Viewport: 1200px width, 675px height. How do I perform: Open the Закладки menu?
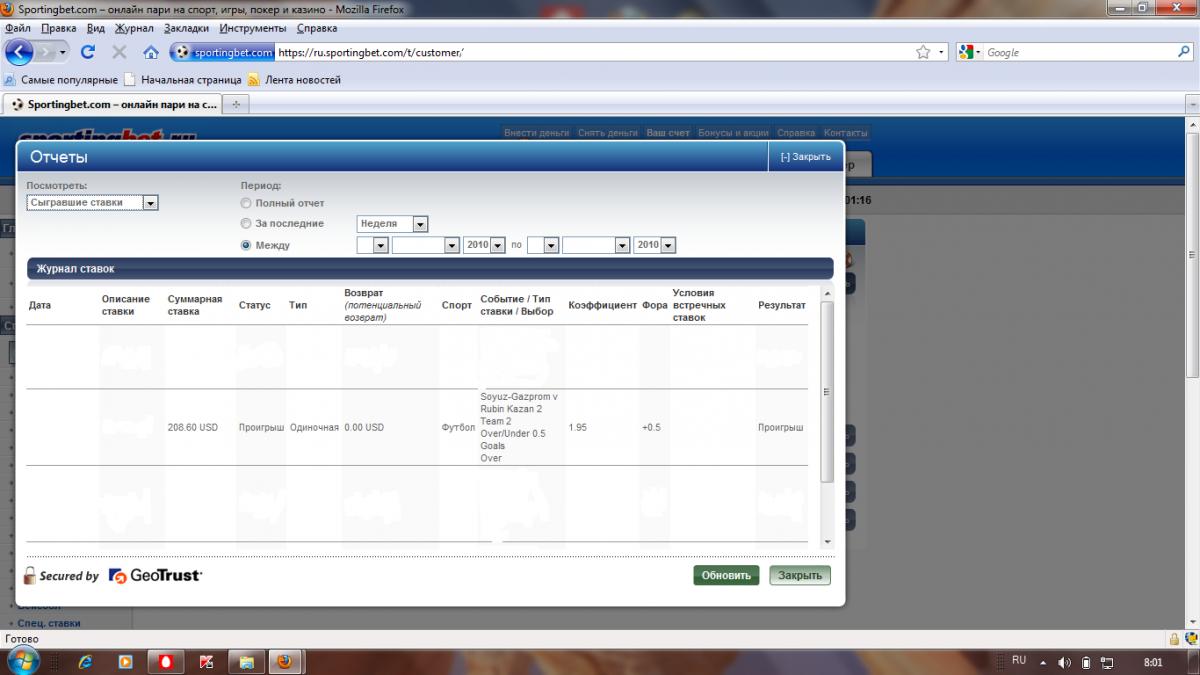tap(186, 28)
